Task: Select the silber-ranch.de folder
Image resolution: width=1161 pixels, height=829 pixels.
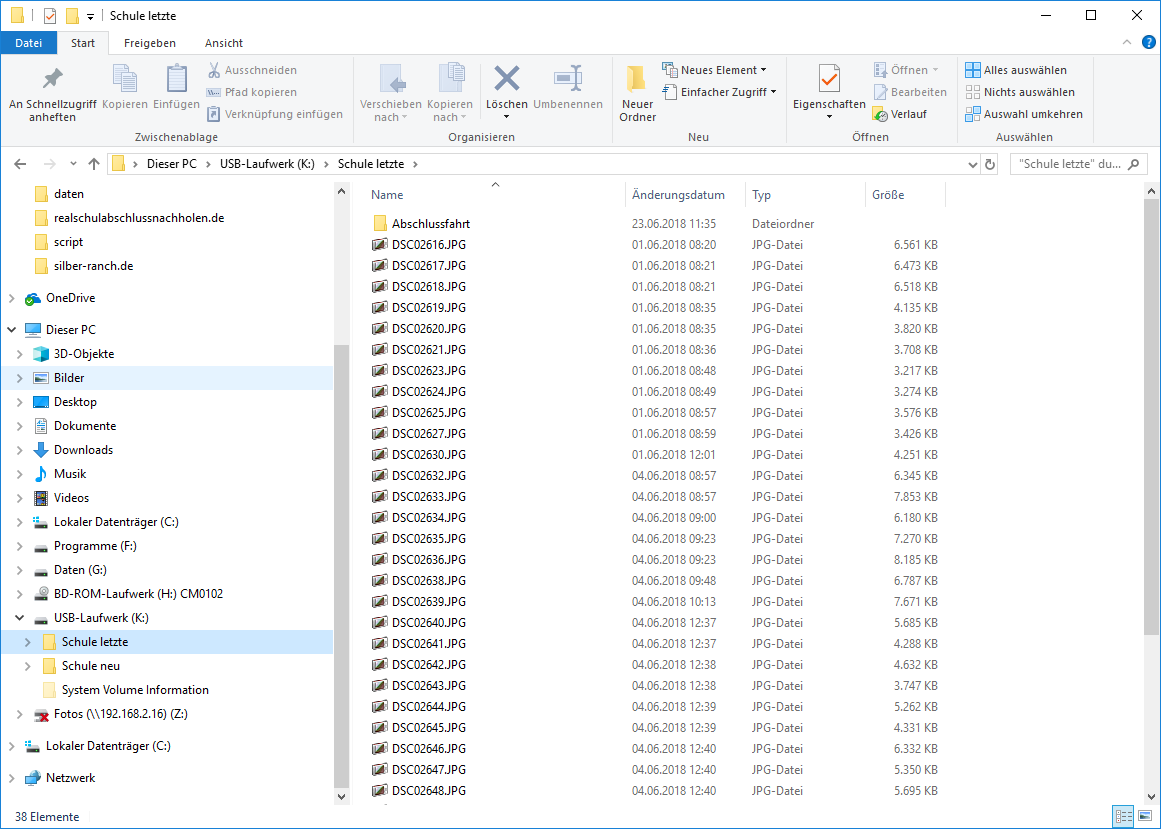Action: click(93, 266)
